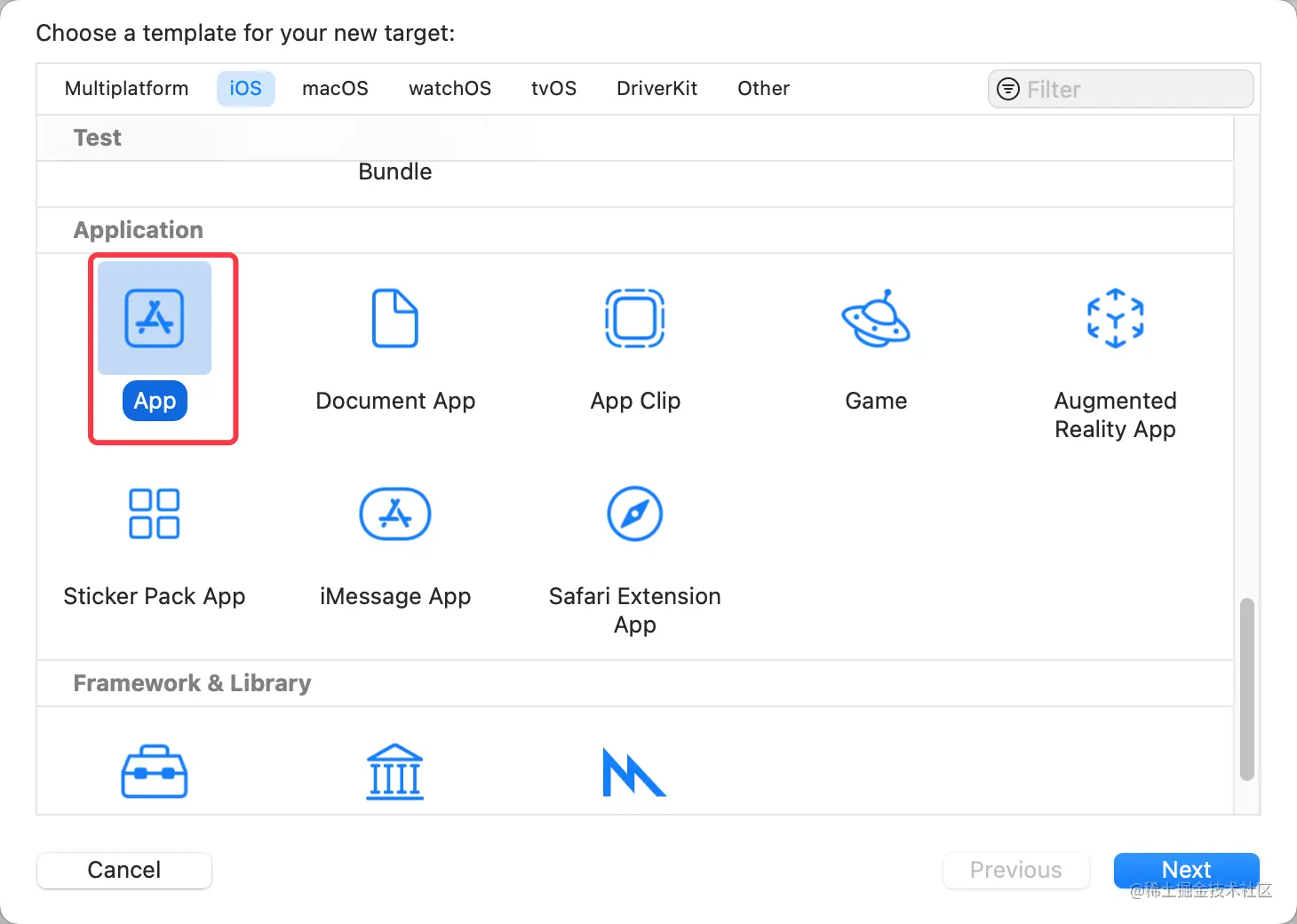The height and width of the screenshot is (924, 1297).
Task: Pick the Game template UFO icon
Action: coord(876,318)
